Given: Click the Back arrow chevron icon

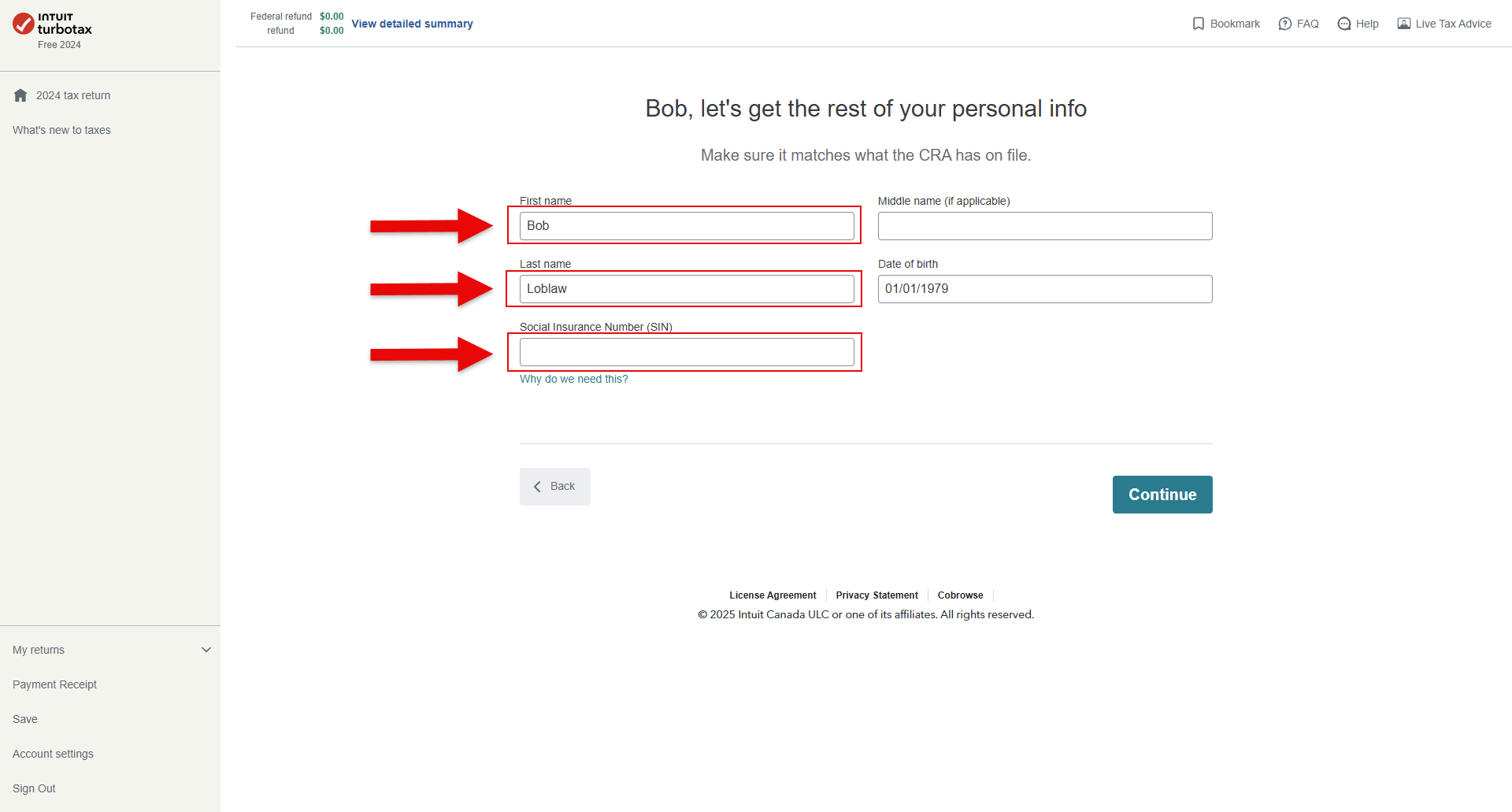Looking at the screenshot, I should pyautogui.click(x=537, y=487).
